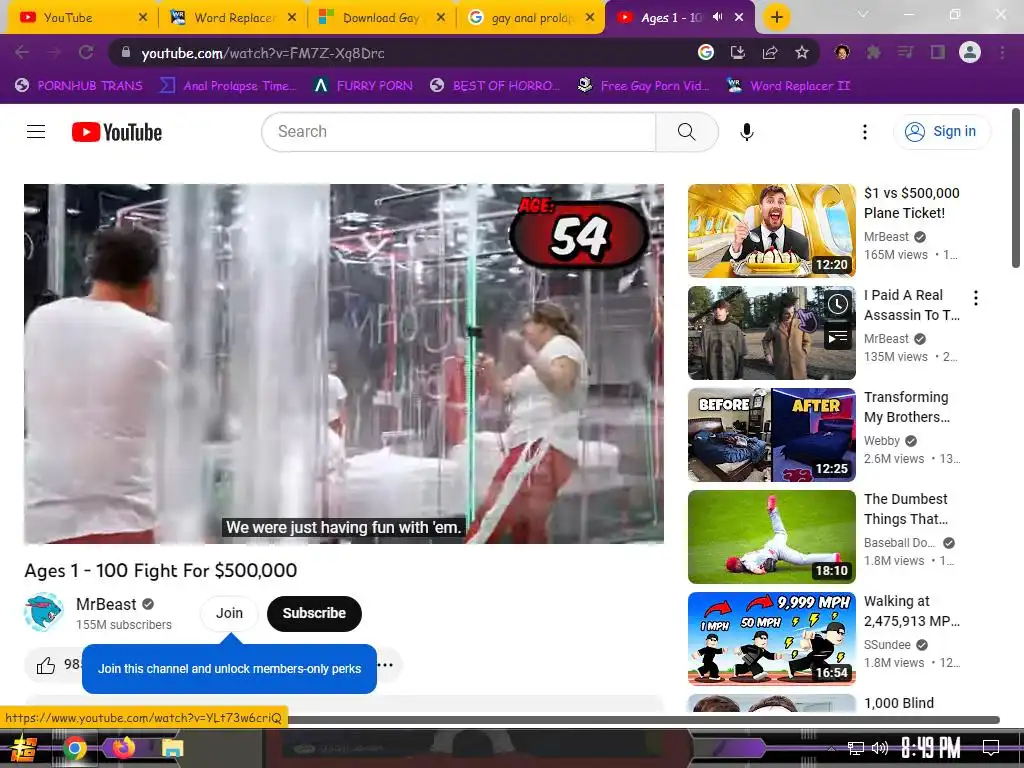Close the Ages 1 - 10 tab
The height and width of the screenshot is (768, 1024).
point(739,17)
